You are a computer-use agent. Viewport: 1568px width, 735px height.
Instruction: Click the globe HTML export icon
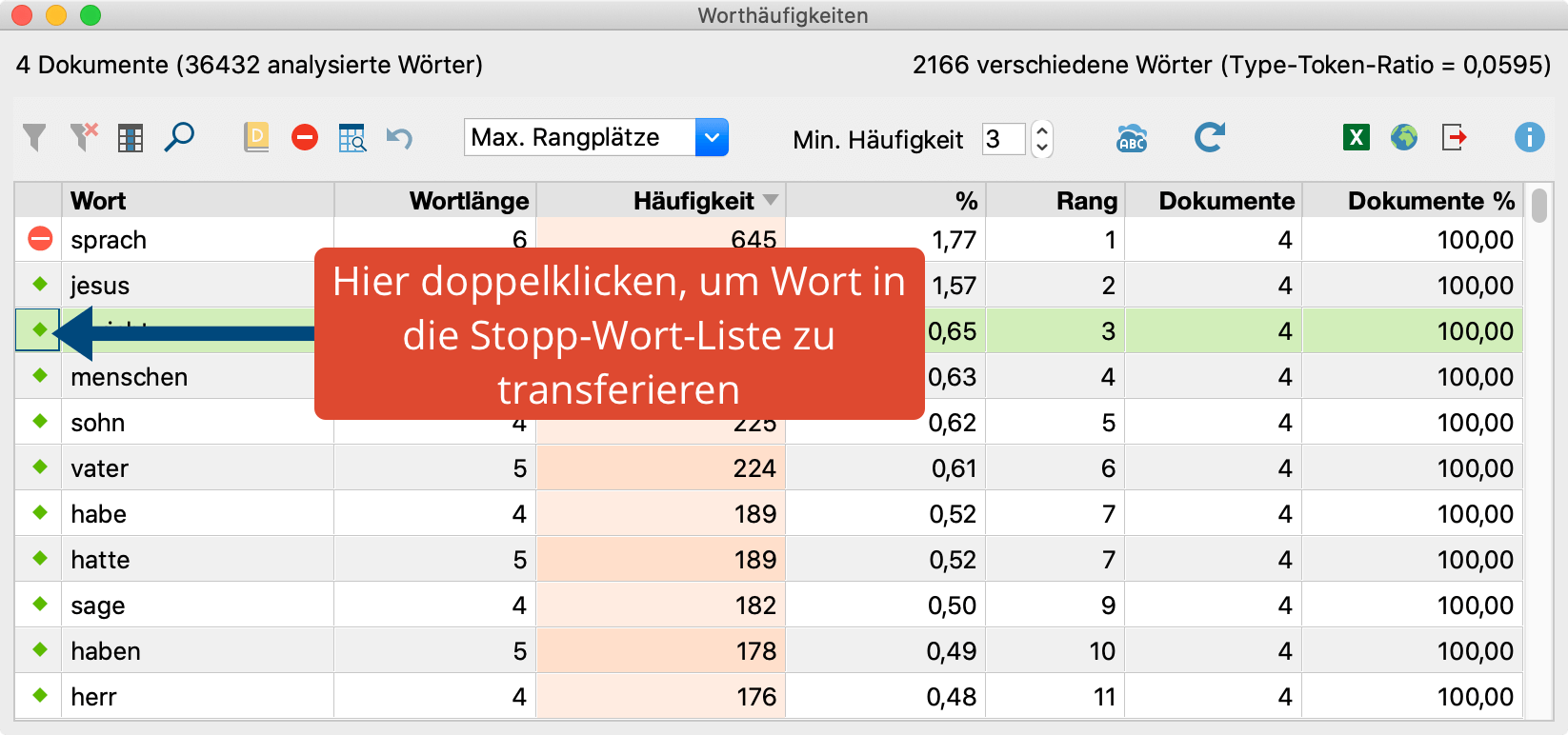pyautogui.click(x=1404, y=138)
